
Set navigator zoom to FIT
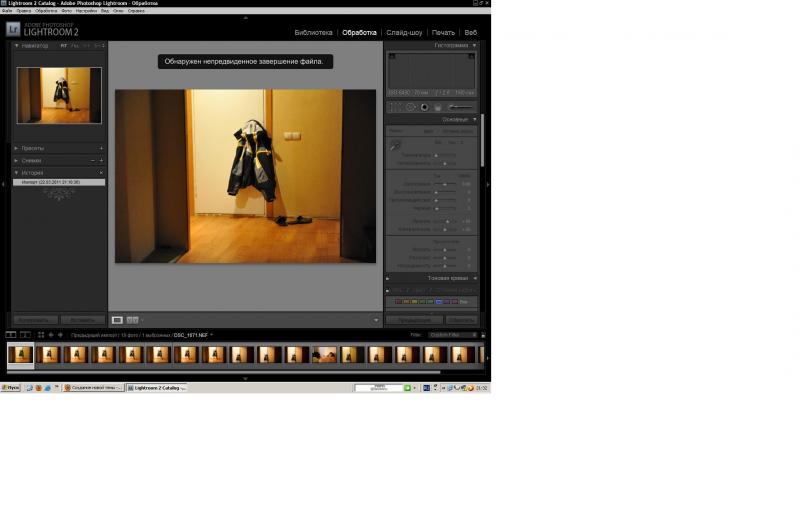(x=64, y=46)
